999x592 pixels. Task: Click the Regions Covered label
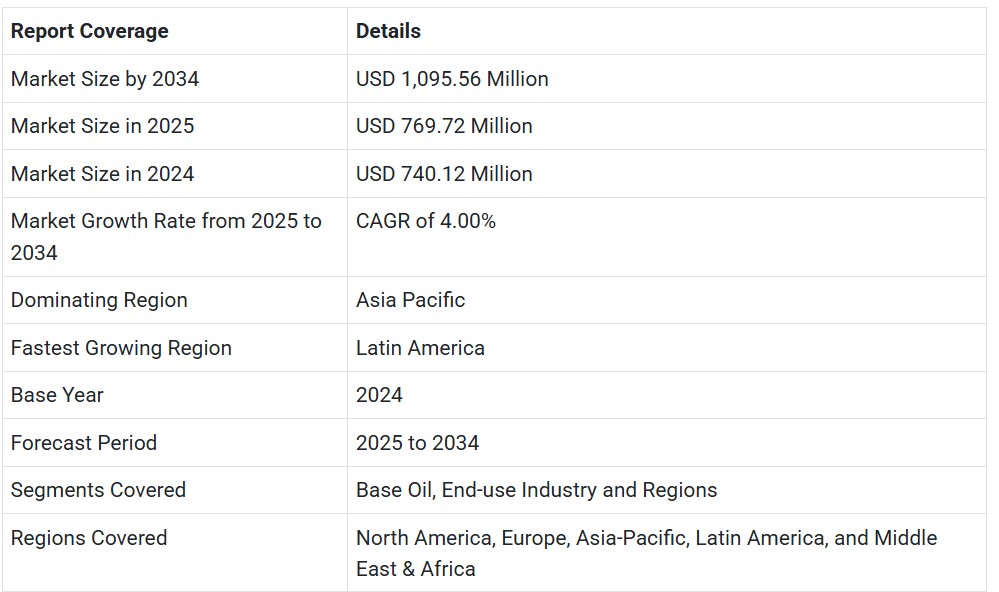pyautogui.click(x=89, y=538)
